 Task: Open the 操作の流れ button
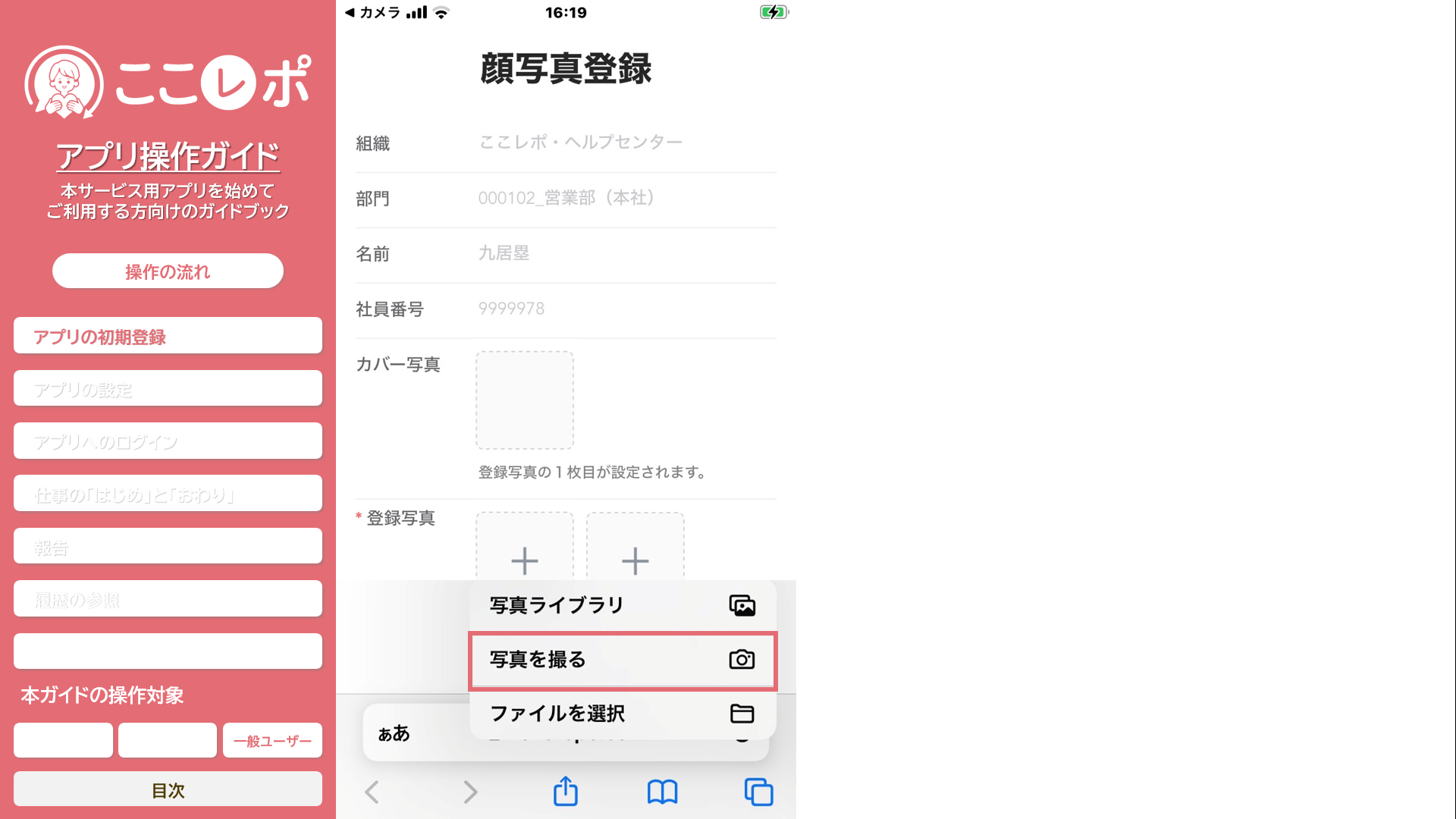tap(168, 271)
